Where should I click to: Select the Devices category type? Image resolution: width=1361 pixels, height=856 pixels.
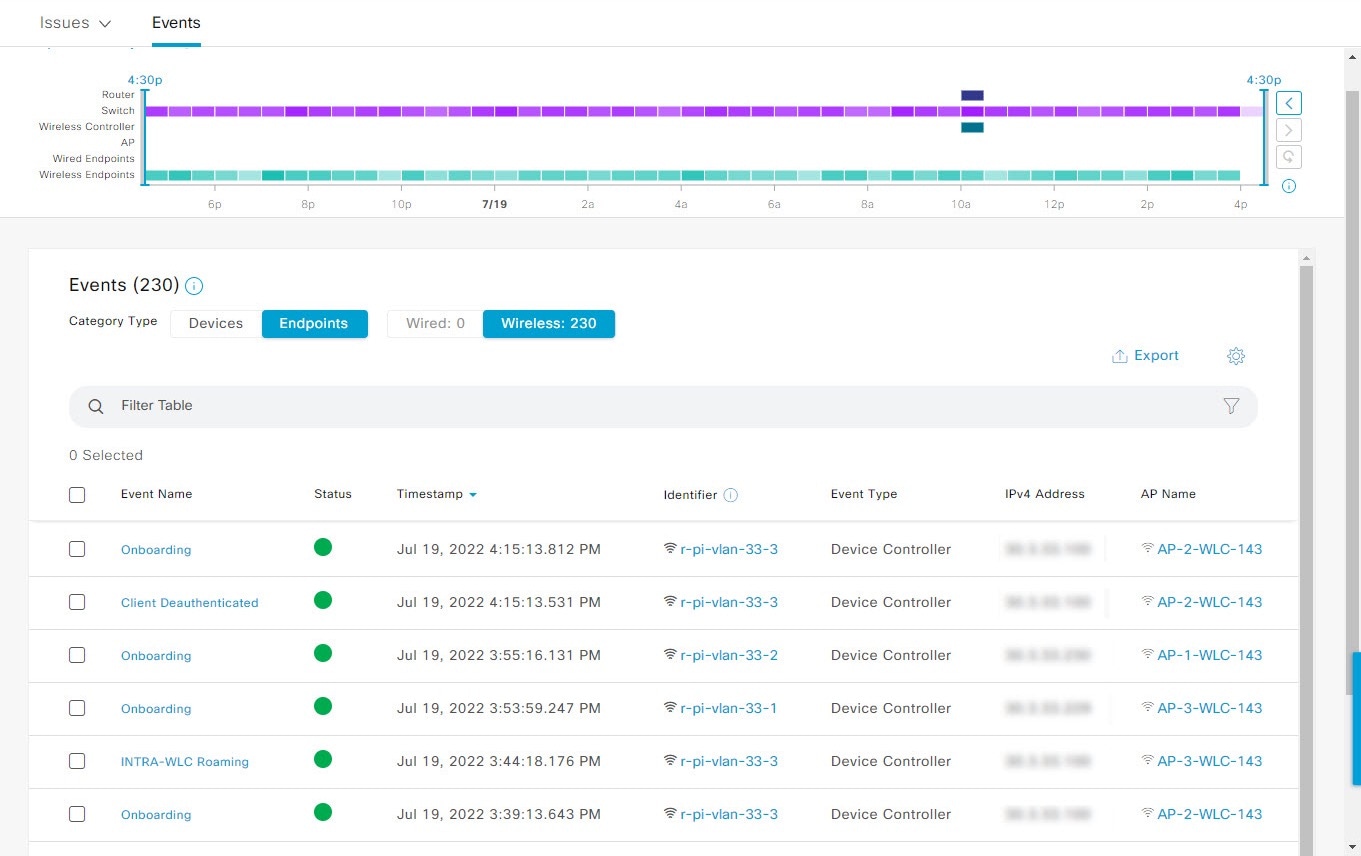(x=216, y=323)
